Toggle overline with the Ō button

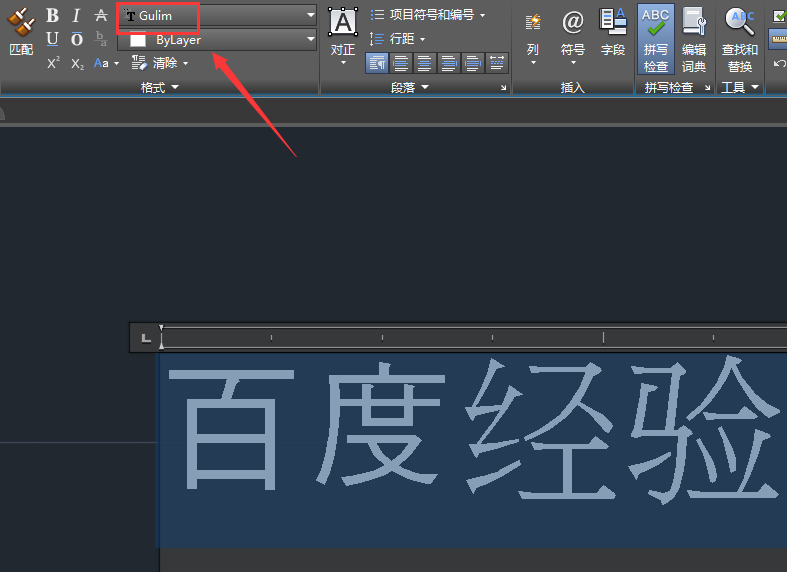[x=76, y=39]
